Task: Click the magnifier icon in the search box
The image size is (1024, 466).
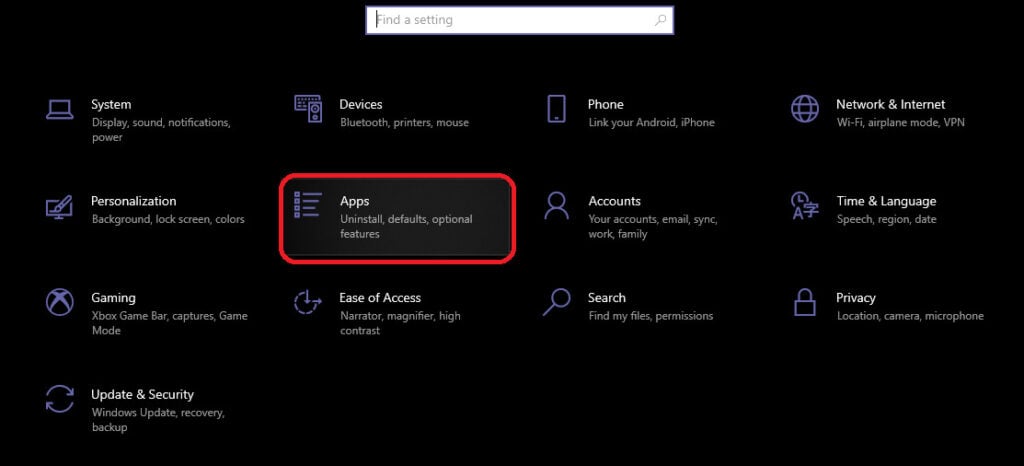Action: point(660,20)
